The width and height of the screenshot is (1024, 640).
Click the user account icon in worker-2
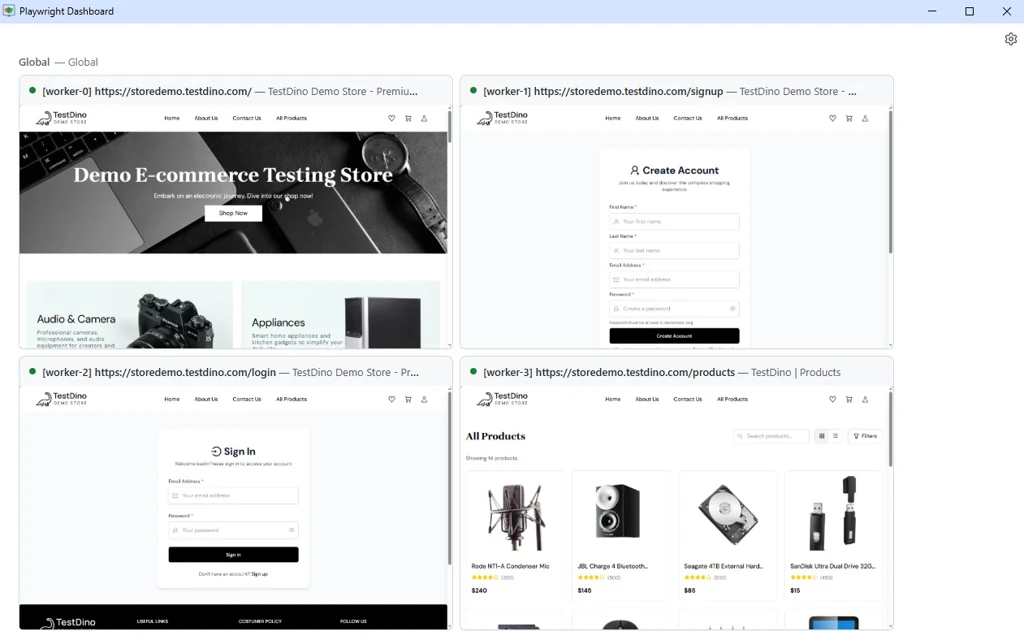pyautogui.click(x=424, y=400)
